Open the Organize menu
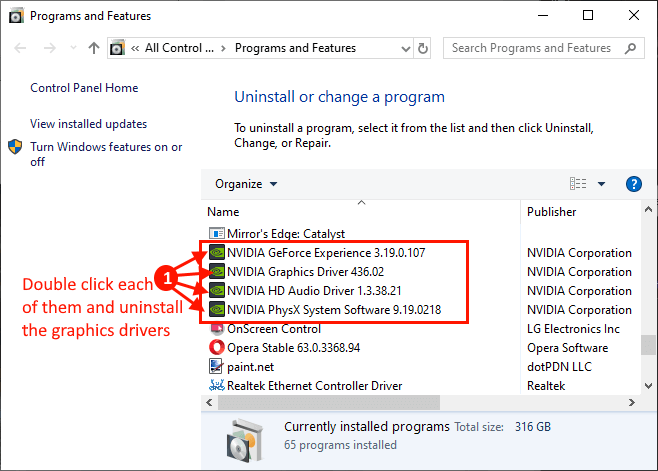Screen dimensions: 658x471 [x=246, y=184]
